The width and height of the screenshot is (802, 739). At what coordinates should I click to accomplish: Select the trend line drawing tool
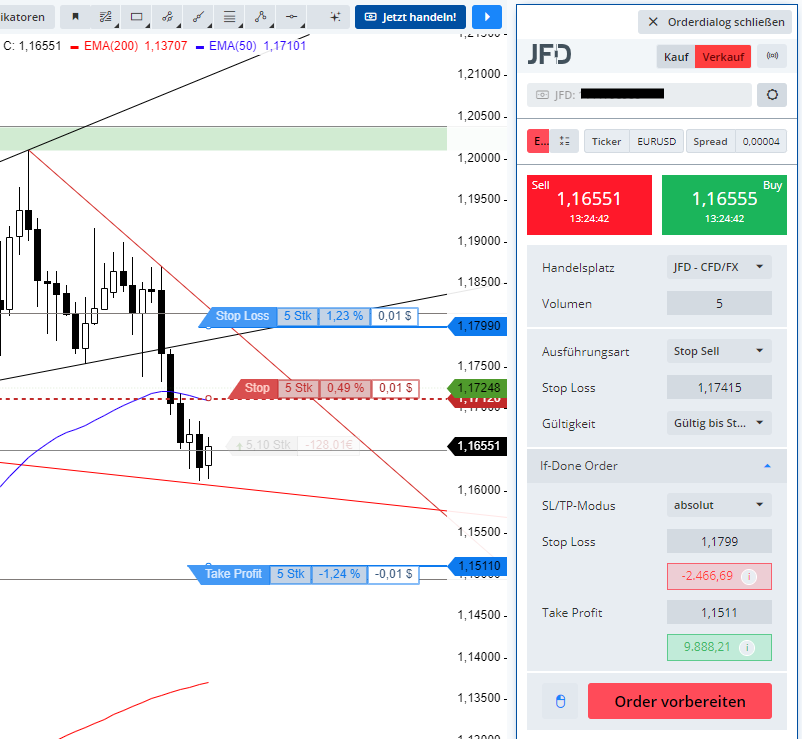coord(198,17)
